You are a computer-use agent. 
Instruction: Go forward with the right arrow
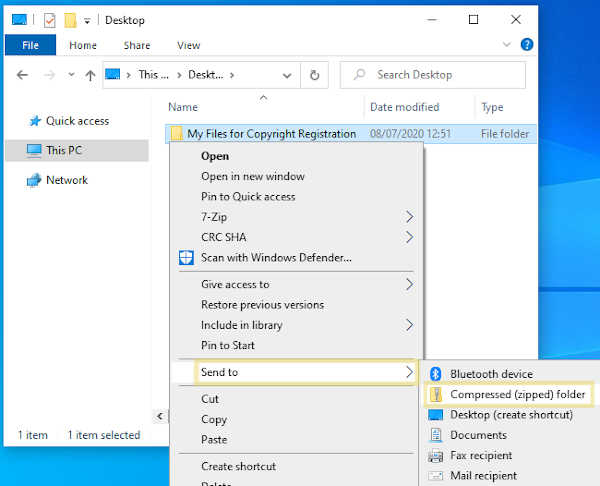pyautogui.click(x=49, y=75)
